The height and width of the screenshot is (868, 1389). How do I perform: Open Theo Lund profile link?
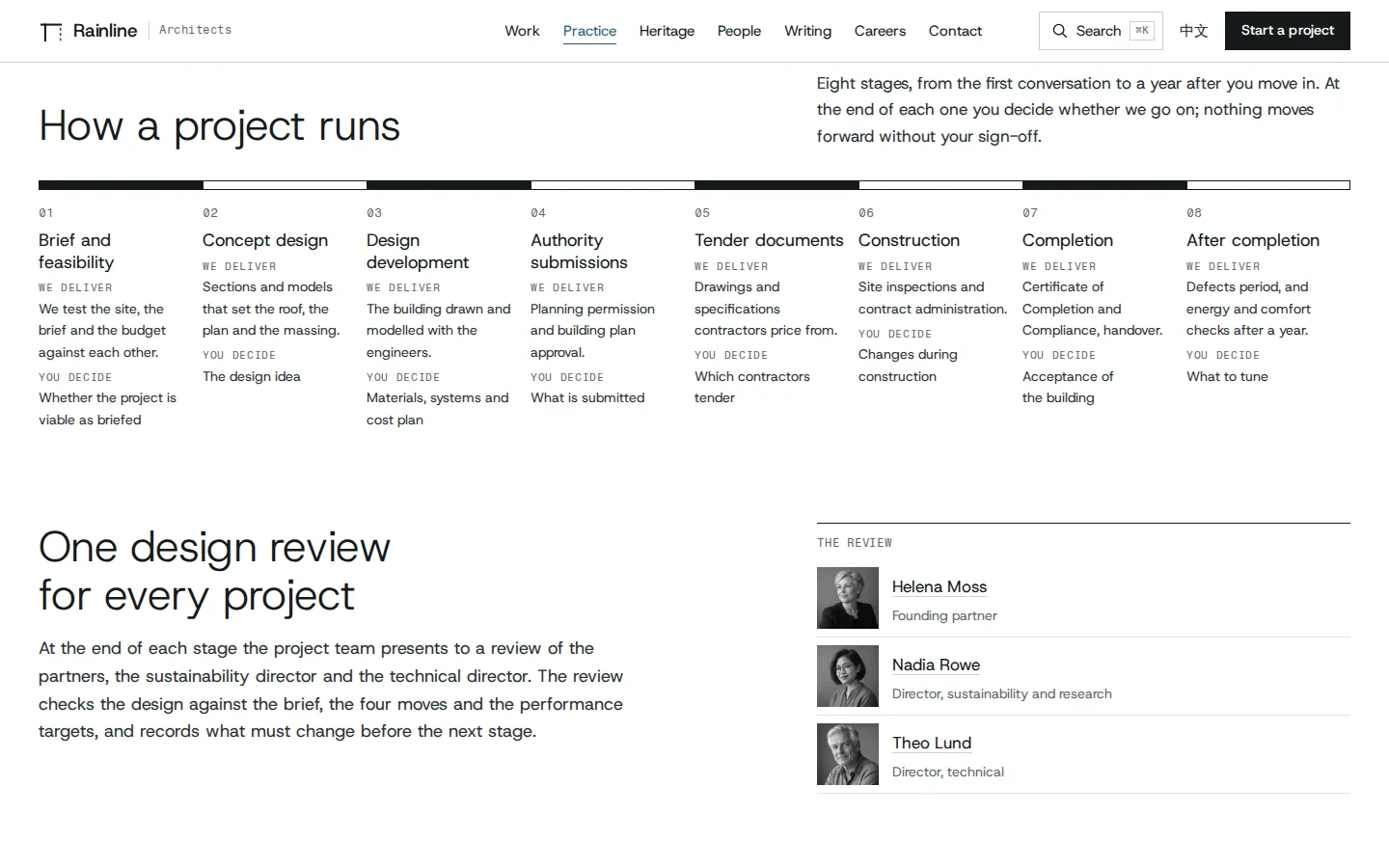pos(931,743)
